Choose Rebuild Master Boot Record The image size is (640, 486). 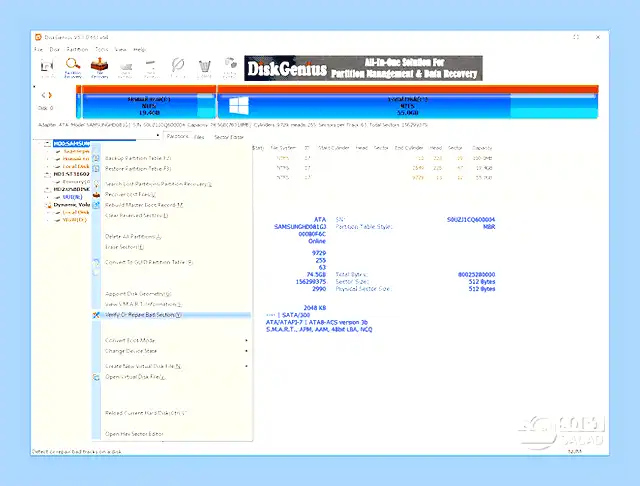(171, 205)
